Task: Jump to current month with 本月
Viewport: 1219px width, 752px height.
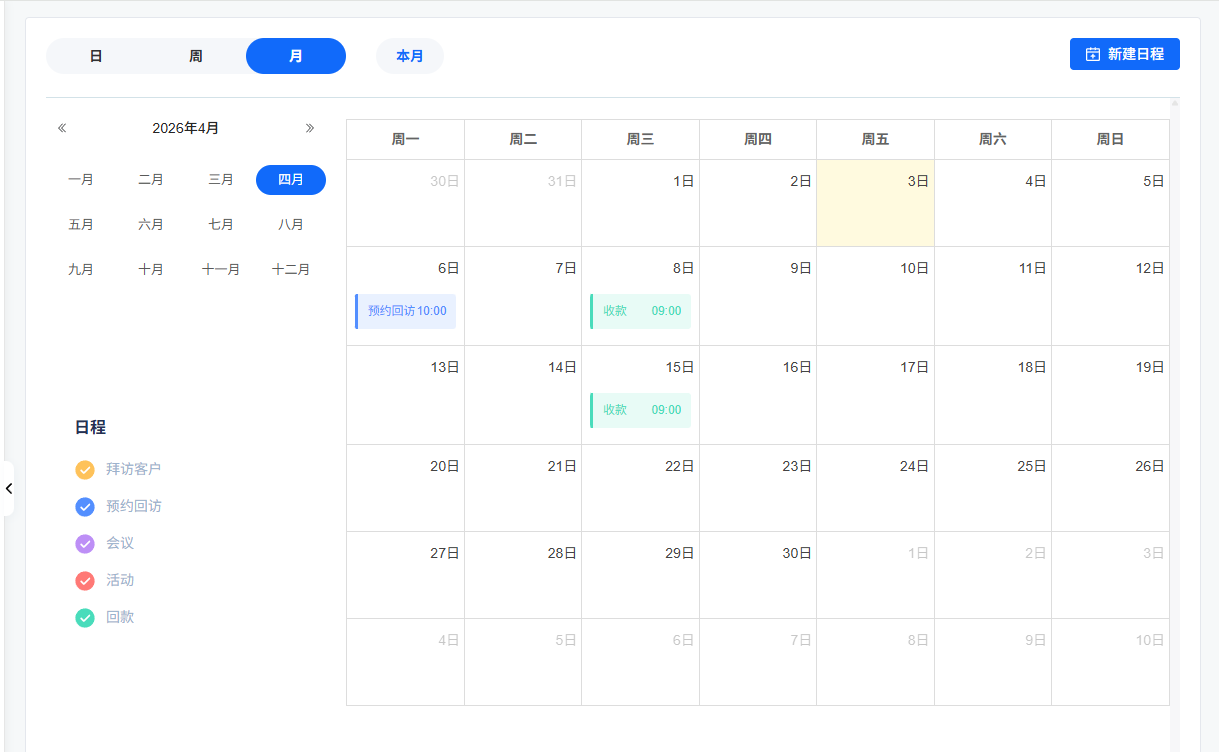Action: [x=410, y=56]
